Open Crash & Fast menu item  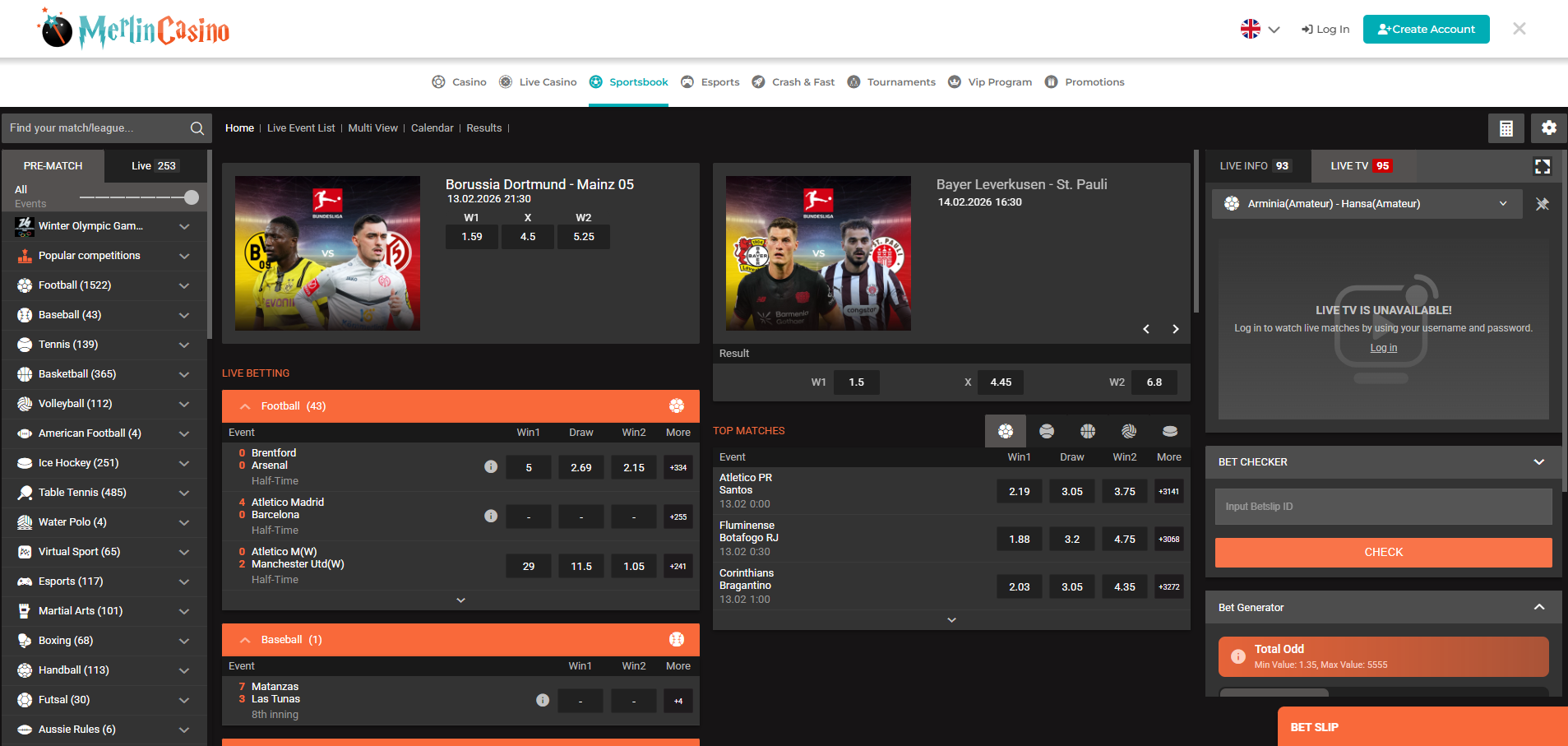[x=793, y=82]
